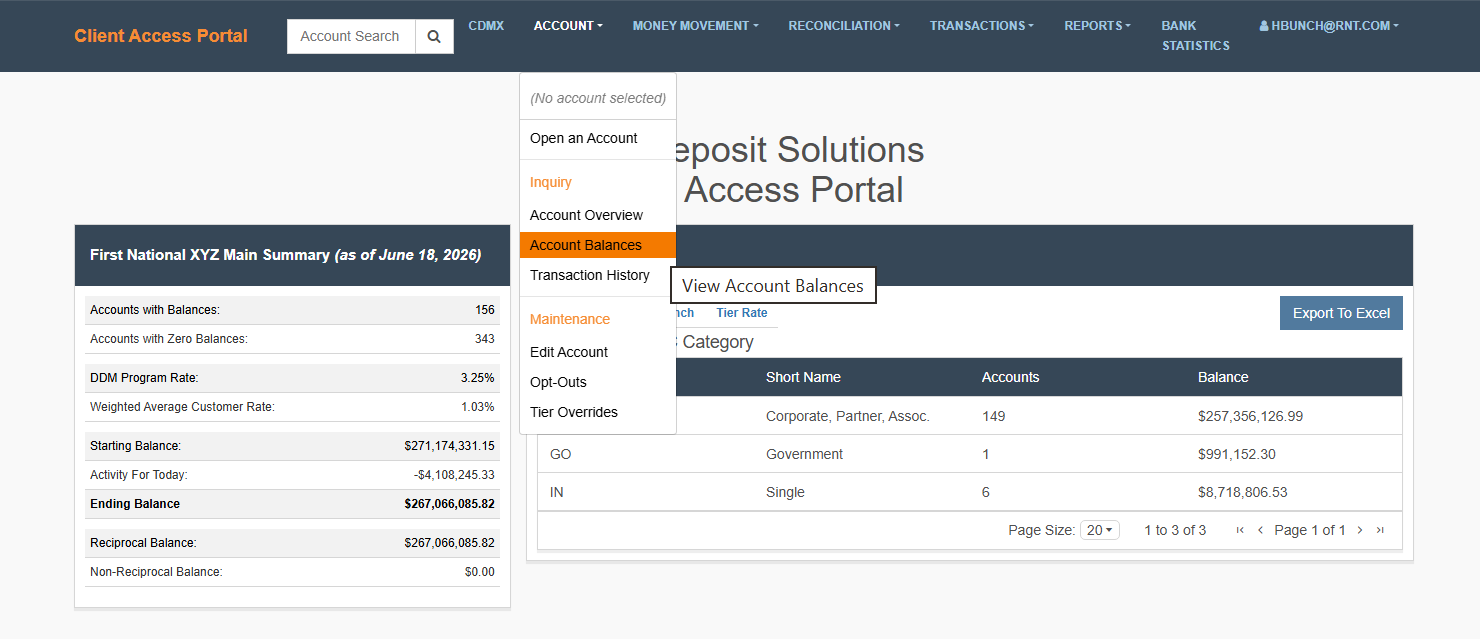Click the Export To Excel button
This screenshot has width=1480, height=639.
tap(1341, 313)
